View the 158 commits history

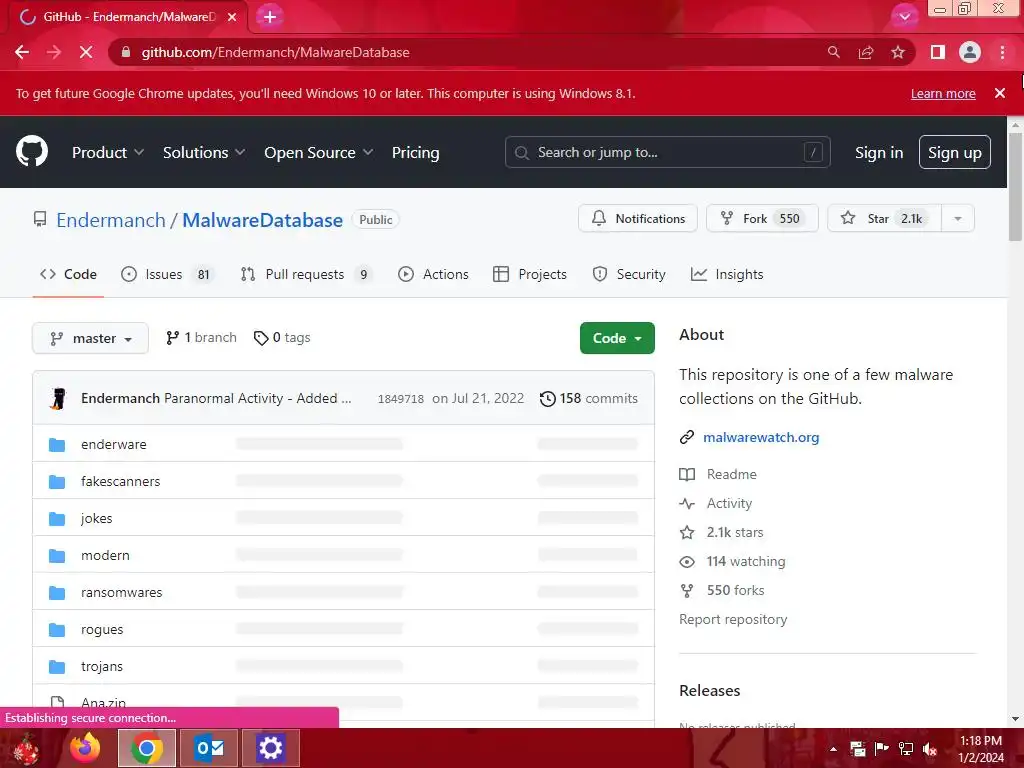point(589,398)
